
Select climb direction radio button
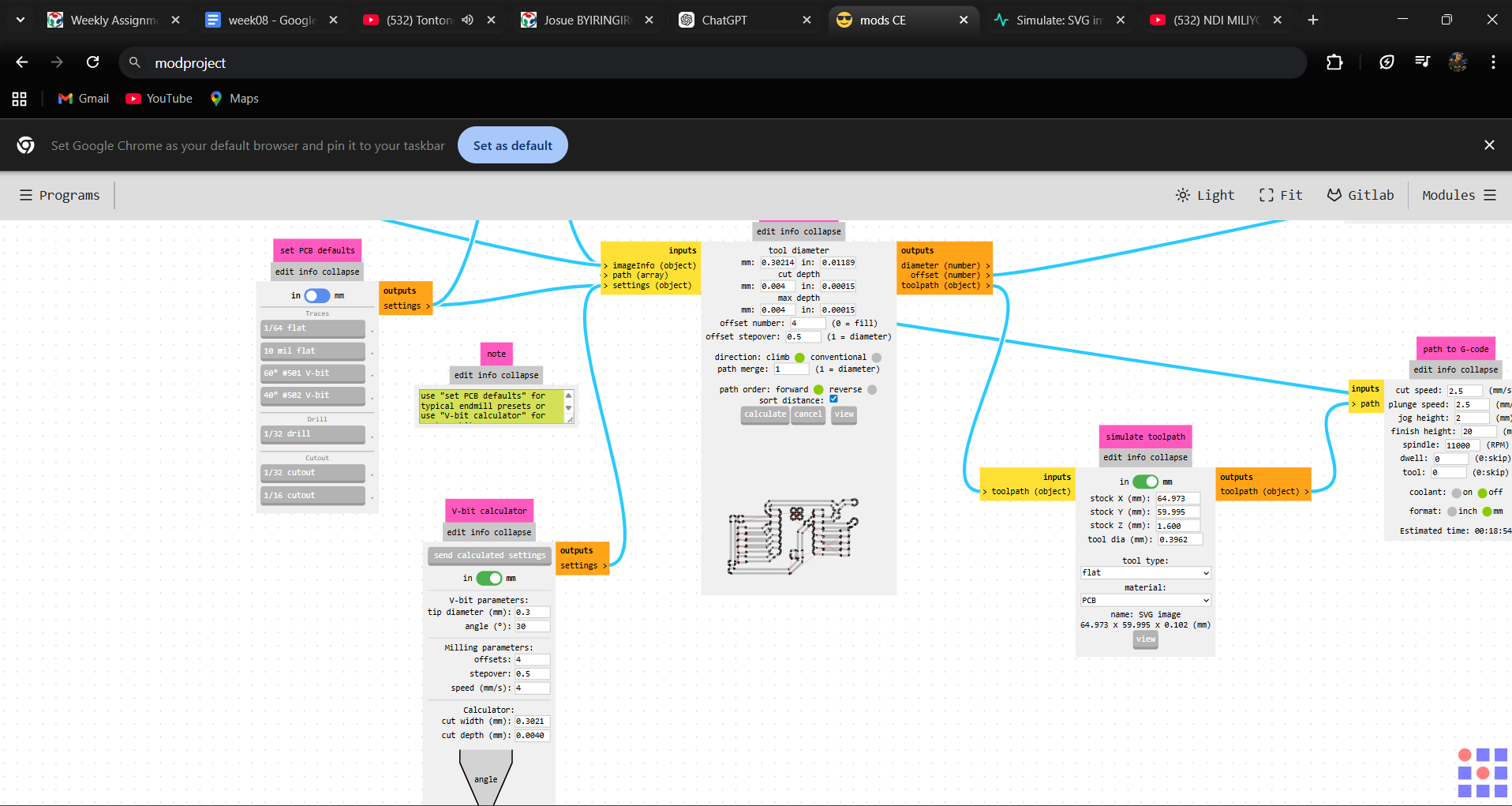[799, 358]
